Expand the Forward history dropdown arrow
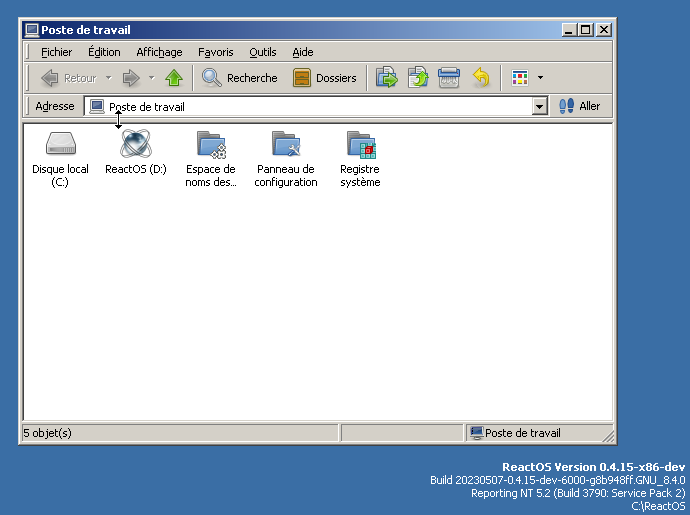Viewport: 690px width, 515px height. point(152,78)
